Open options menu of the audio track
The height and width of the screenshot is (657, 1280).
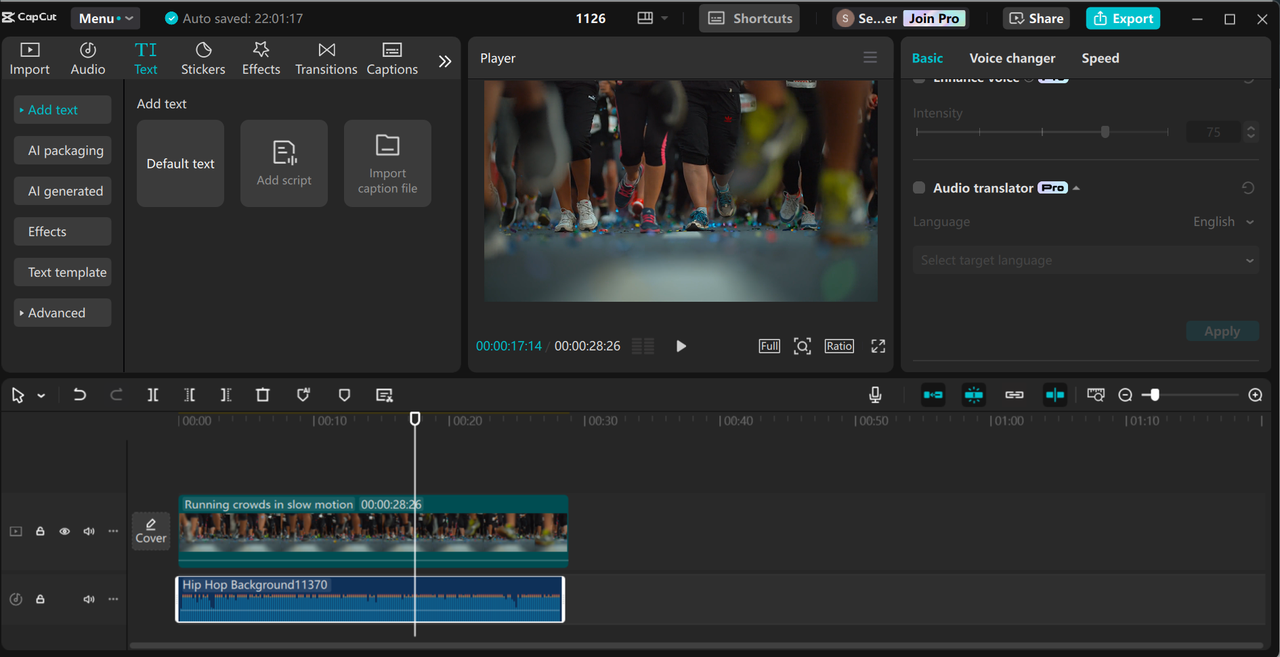113,599
